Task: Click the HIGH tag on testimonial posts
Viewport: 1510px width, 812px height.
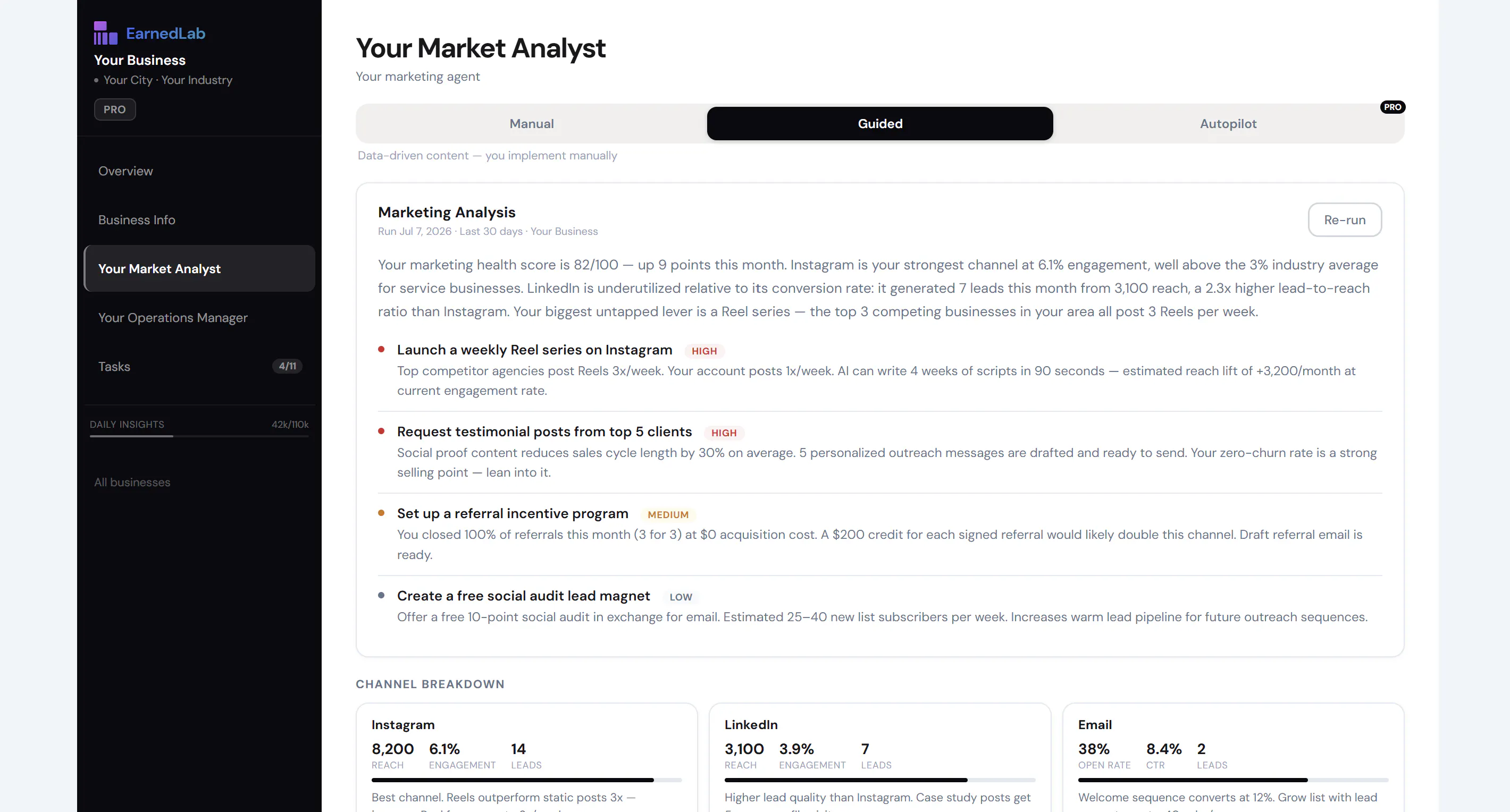Action: coord(724,433)
